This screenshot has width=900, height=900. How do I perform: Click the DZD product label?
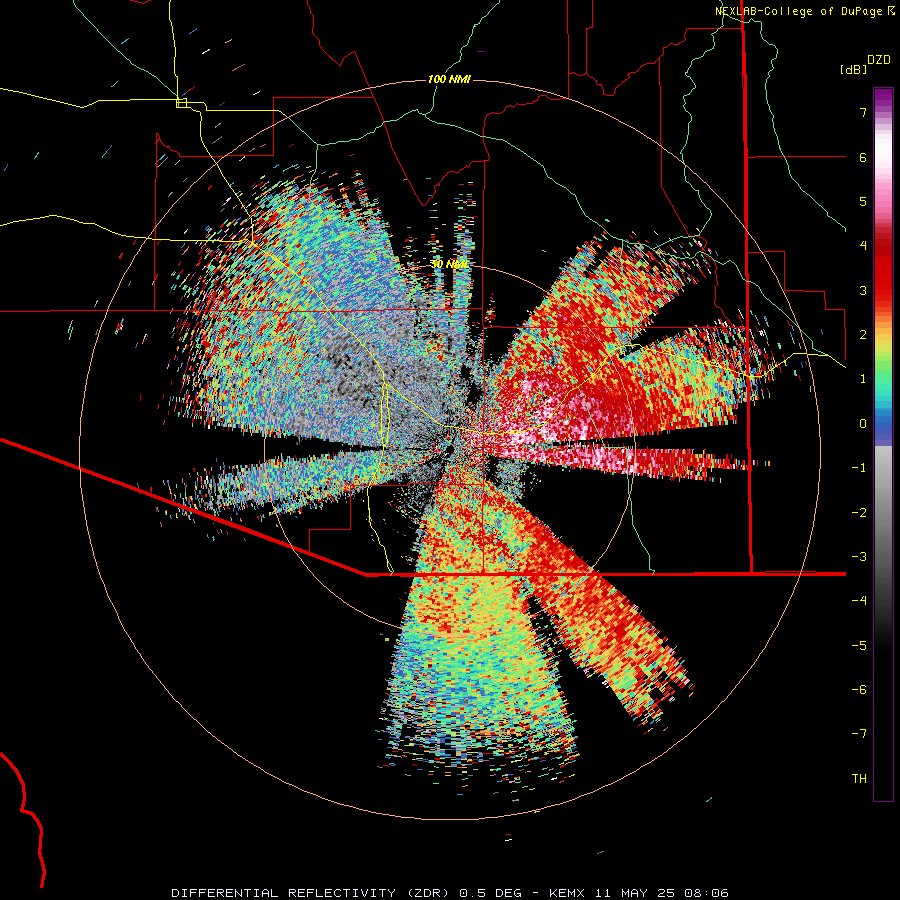[x=879, y=60]
